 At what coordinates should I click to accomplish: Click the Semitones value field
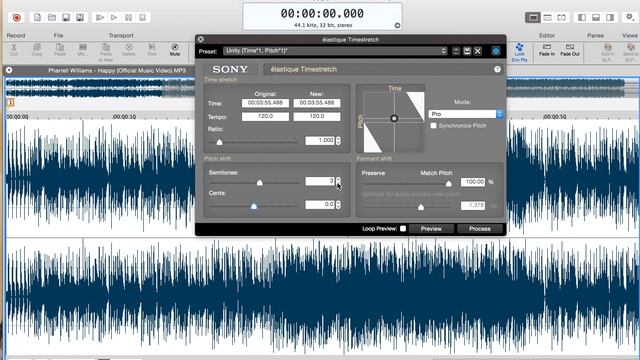320,181
